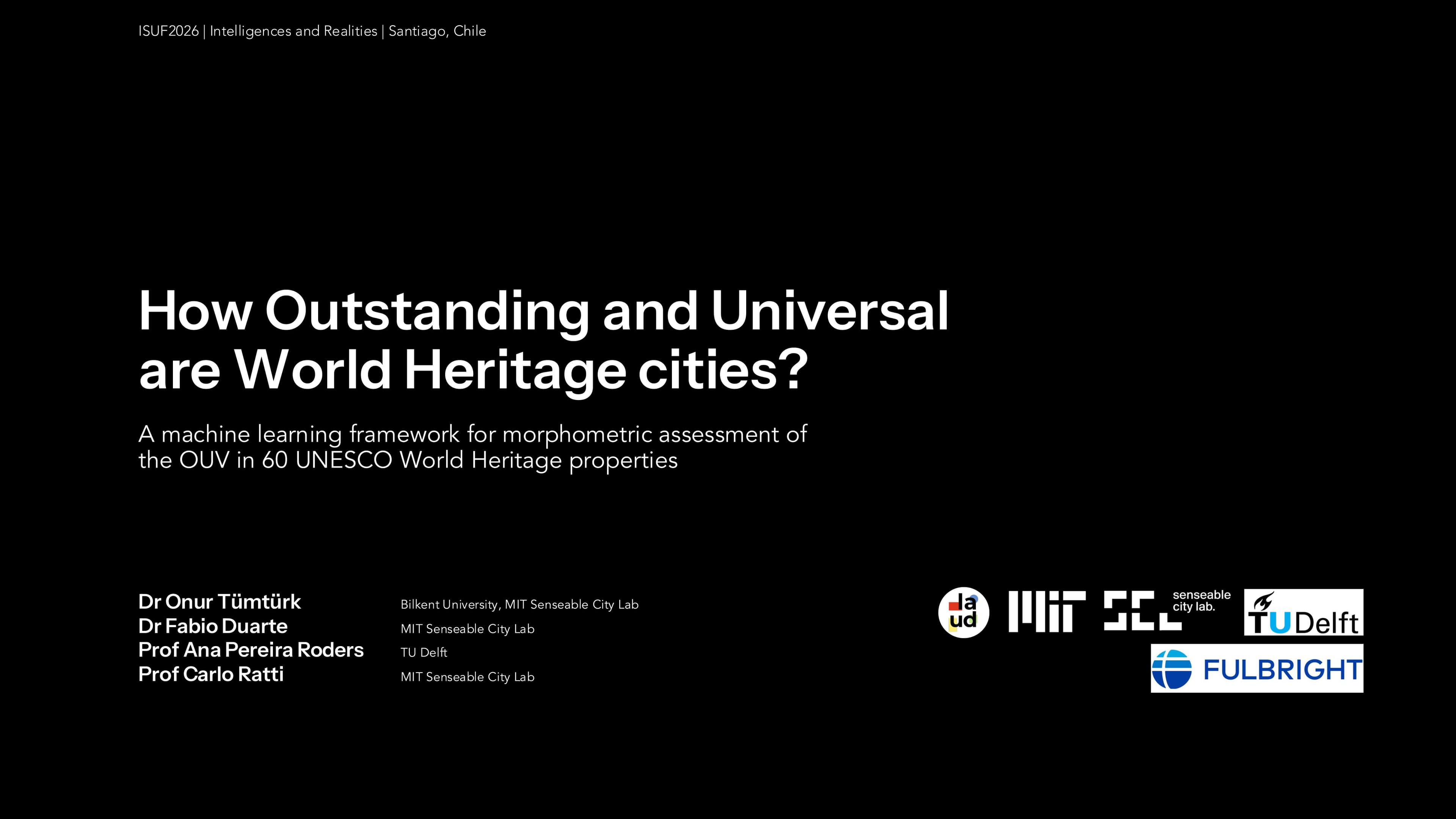This screenshot has width=1456, height=819.
Task: Click the name 'Prof Carlo Ratti'
Action: coord(211,674)
